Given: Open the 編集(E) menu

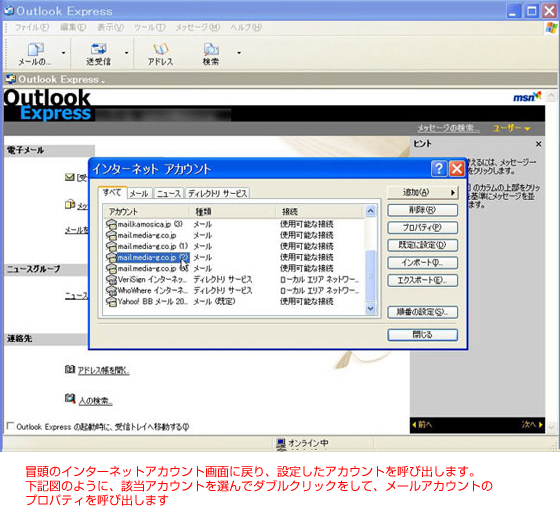Looking at the screenshot, I should 73,27.
